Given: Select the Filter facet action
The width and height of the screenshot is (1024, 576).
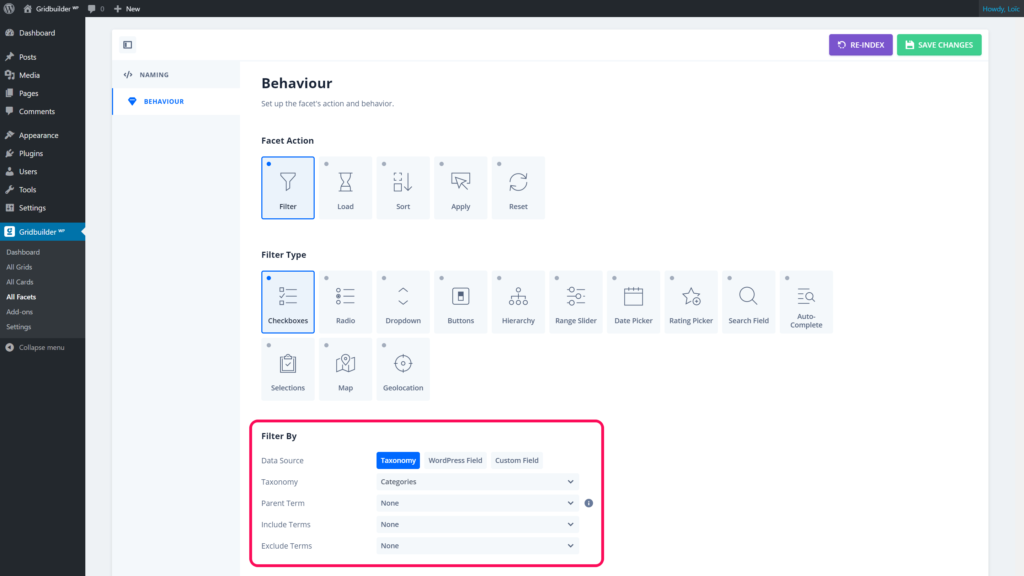Looking at the screenshot, I should pos(287,187).
